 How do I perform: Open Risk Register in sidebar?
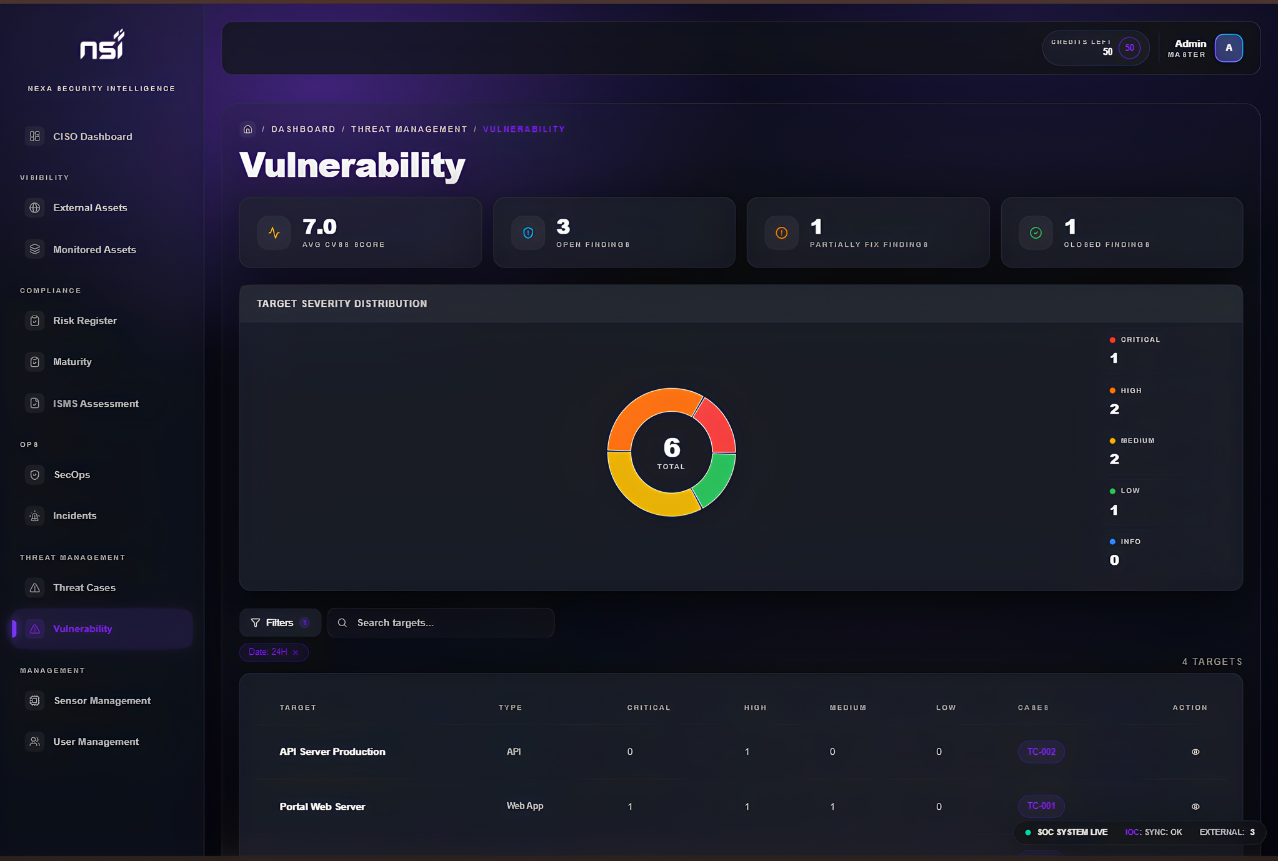click(x=102, y=321)
